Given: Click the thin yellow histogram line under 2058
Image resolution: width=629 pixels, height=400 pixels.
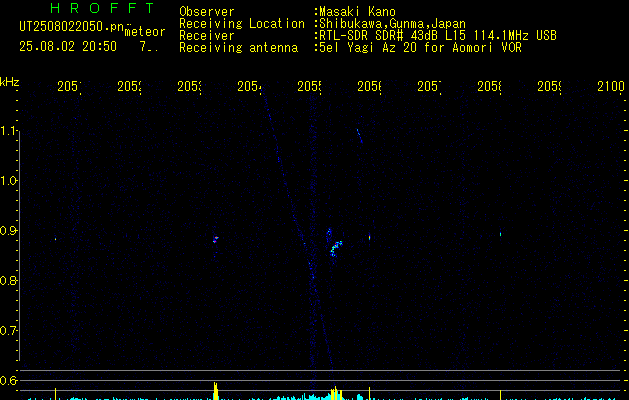Looking at the screenshot, I should point(500,395).
